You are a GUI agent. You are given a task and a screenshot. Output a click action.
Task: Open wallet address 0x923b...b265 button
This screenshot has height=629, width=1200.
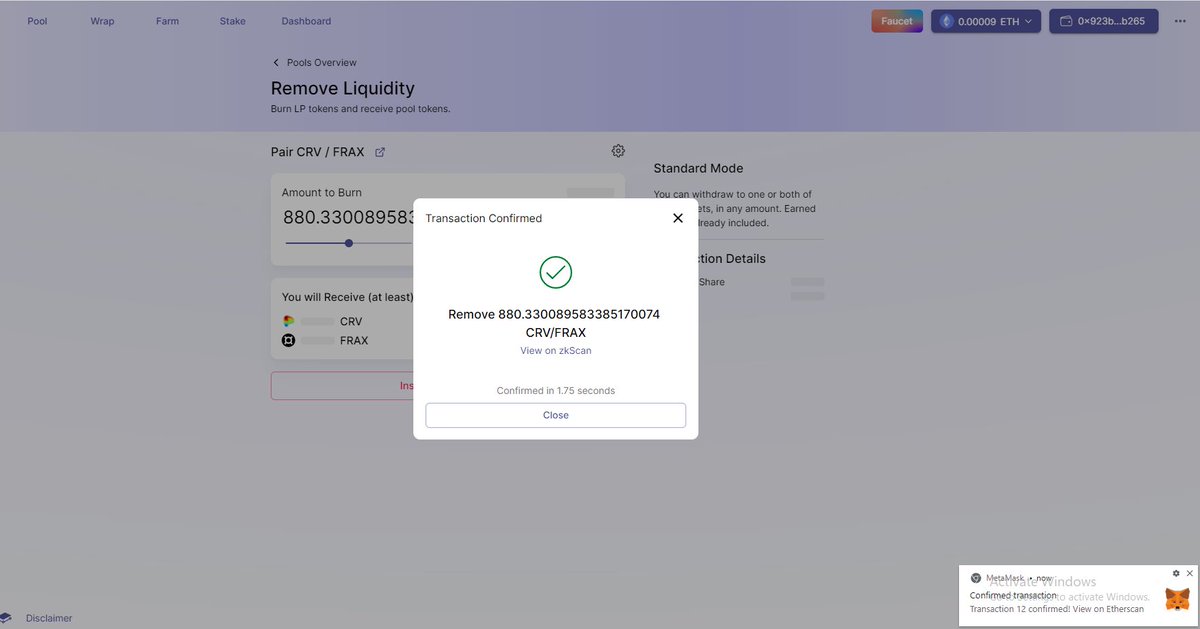1103,21
